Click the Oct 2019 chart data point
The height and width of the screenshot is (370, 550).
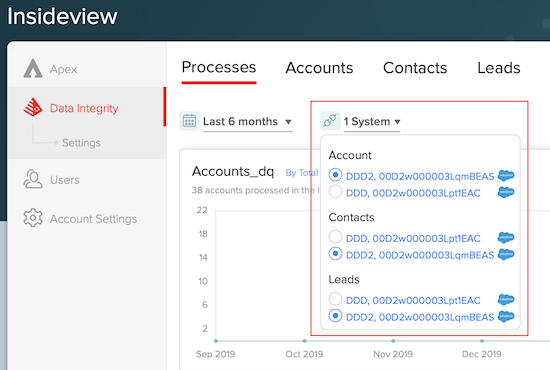(x=304, y=341)
